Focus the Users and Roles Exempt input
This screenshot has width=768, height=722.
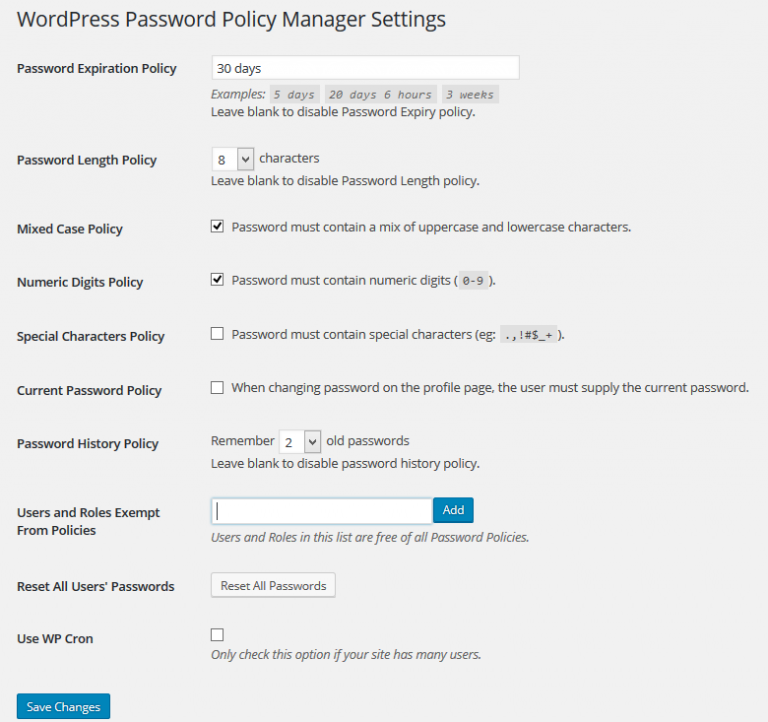(x=321, y=511)
